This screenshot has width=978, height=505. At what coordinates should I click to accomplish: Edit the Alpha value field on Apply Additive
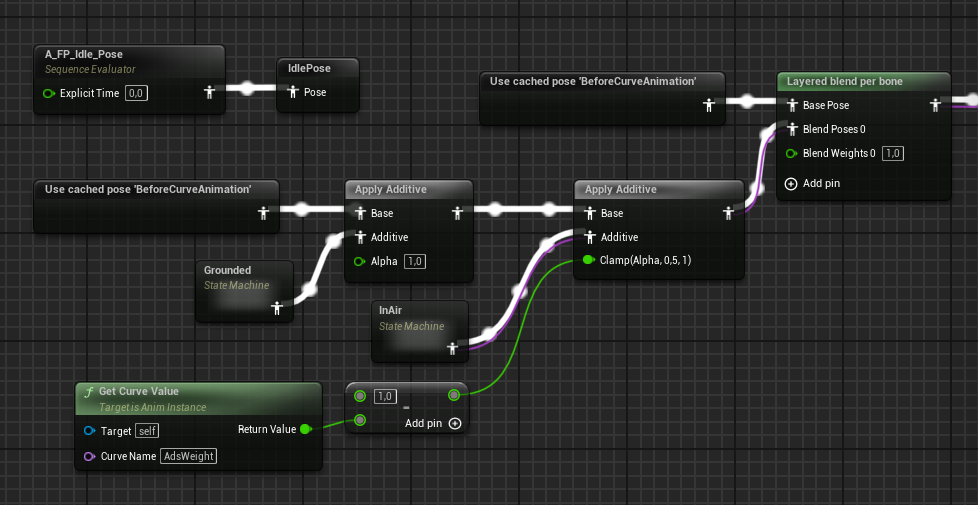[x=415, y=261]
